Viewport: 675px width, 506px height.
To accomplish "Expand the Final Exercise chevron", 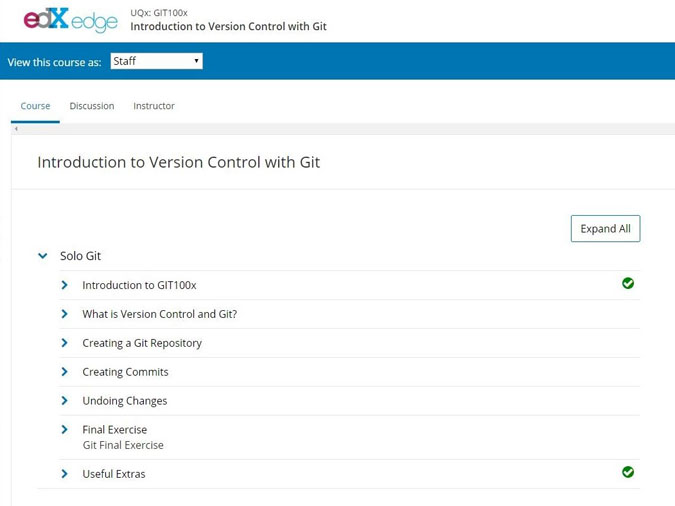I will tap(65, 430).
